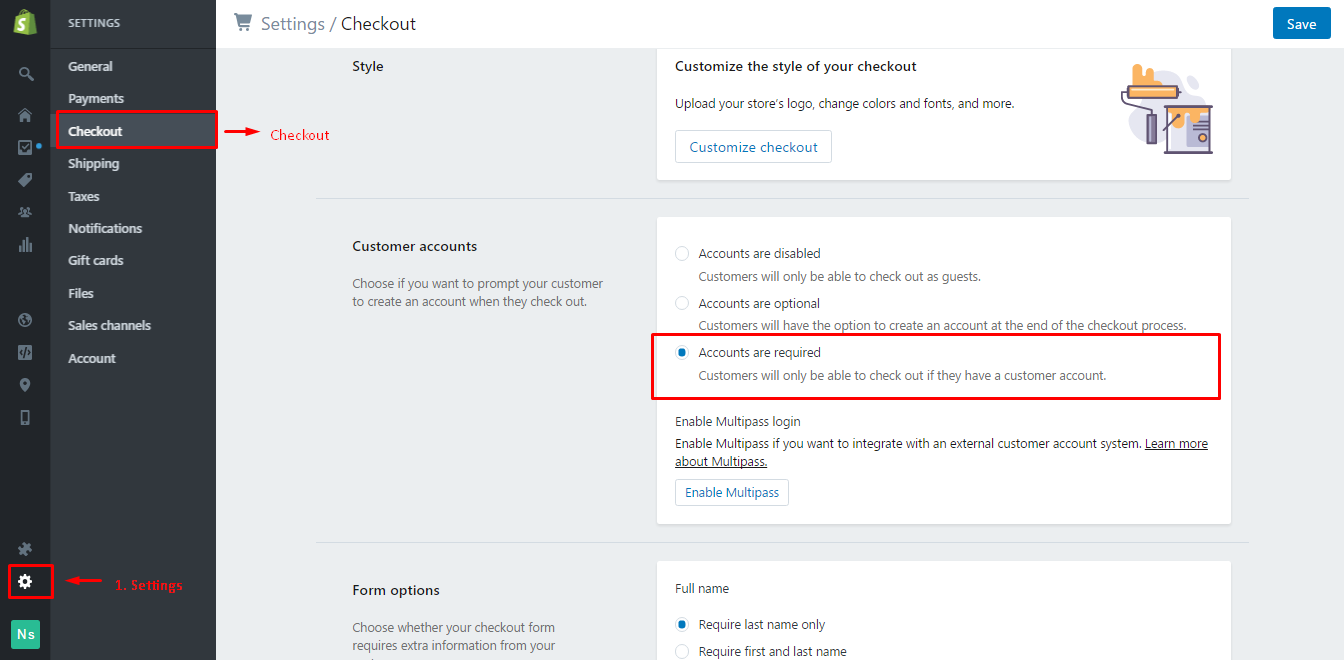The width and height of the screenshot is (1344, 660).
Task: Select Require first and last name
Action: click(x=682, y=651)
